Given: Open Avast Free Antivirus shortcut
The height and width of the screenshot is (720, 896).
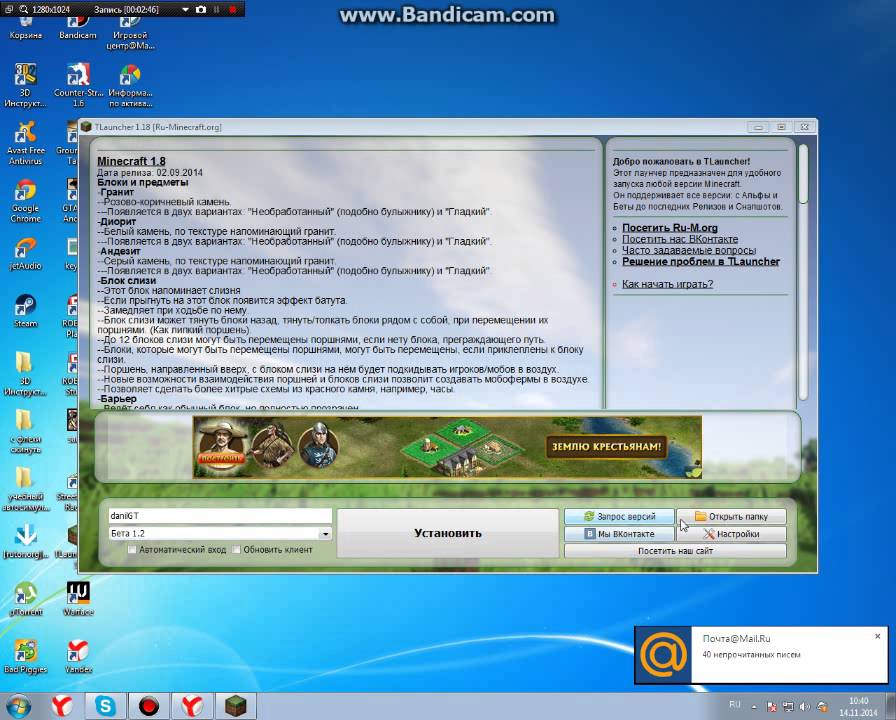Looking at the screenshot, I should pyautogui.click(x=26, y=143).
